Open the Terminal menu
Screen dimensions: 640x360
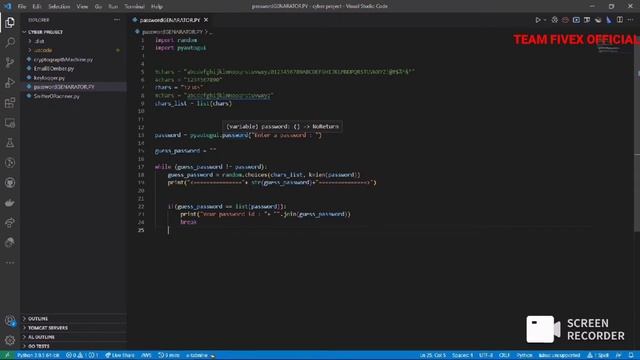[x=134, y=7]
